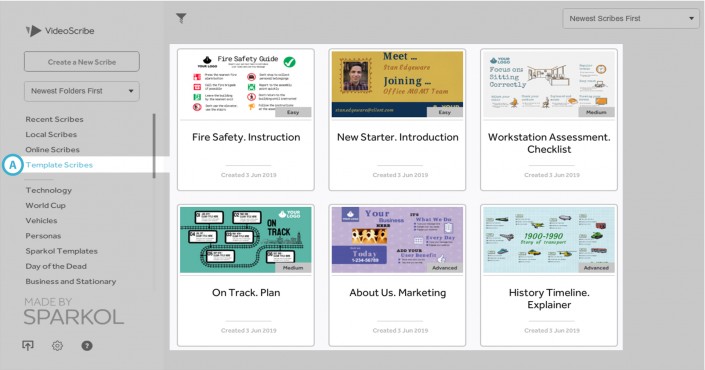
Task: Open Business and Stationary folder
Action: [71, 281]
